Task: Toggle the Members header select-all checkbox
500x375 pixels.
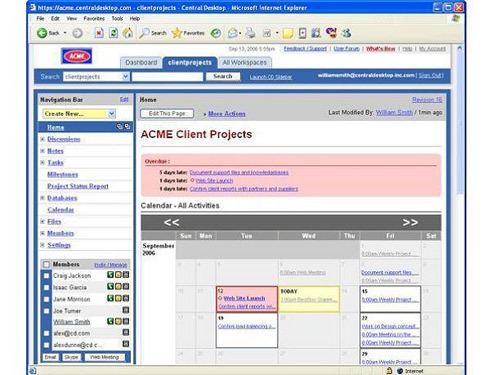Action: 46,264
